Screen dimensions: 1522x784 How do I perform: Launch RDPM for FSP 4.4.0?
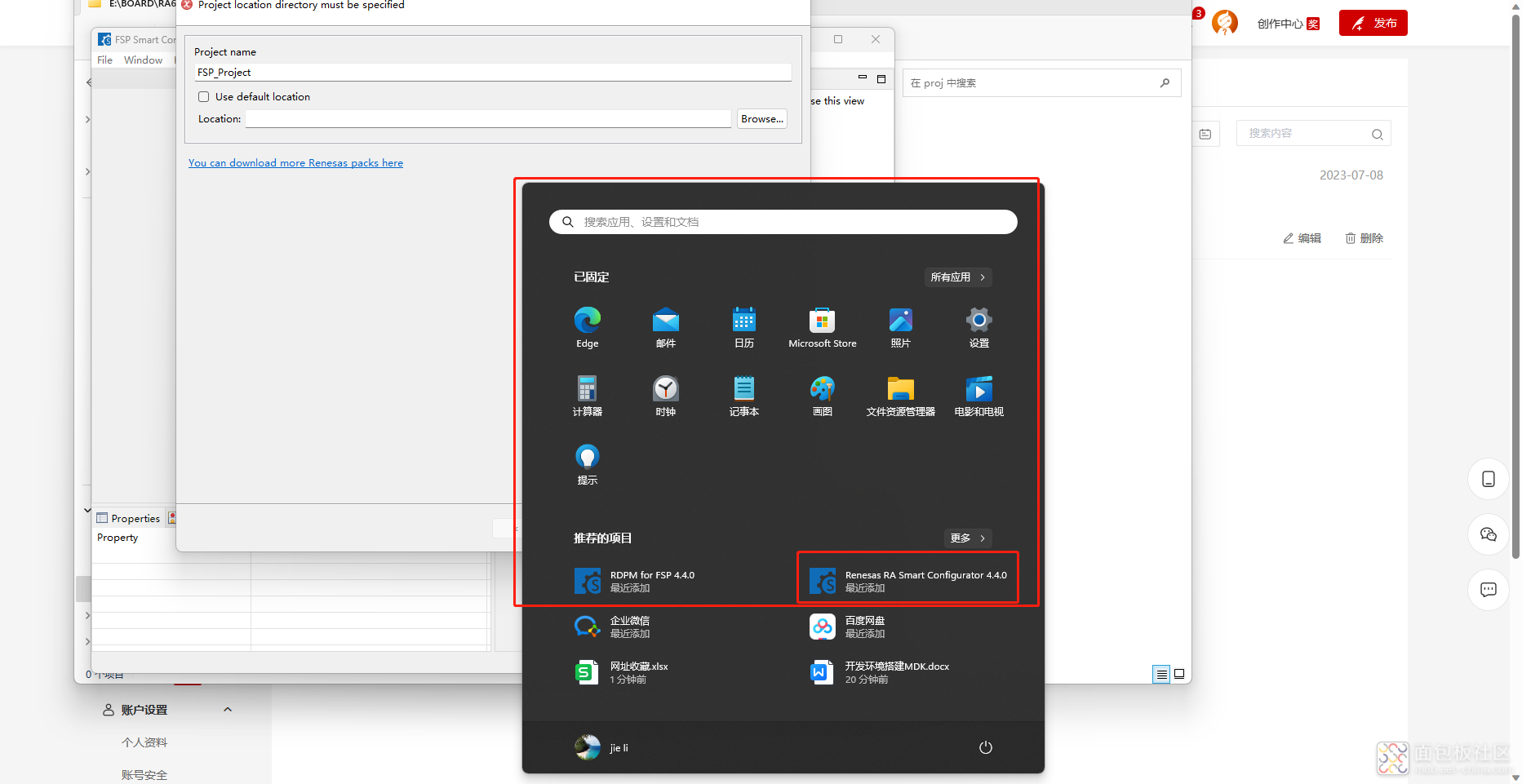tap(635, 581)
